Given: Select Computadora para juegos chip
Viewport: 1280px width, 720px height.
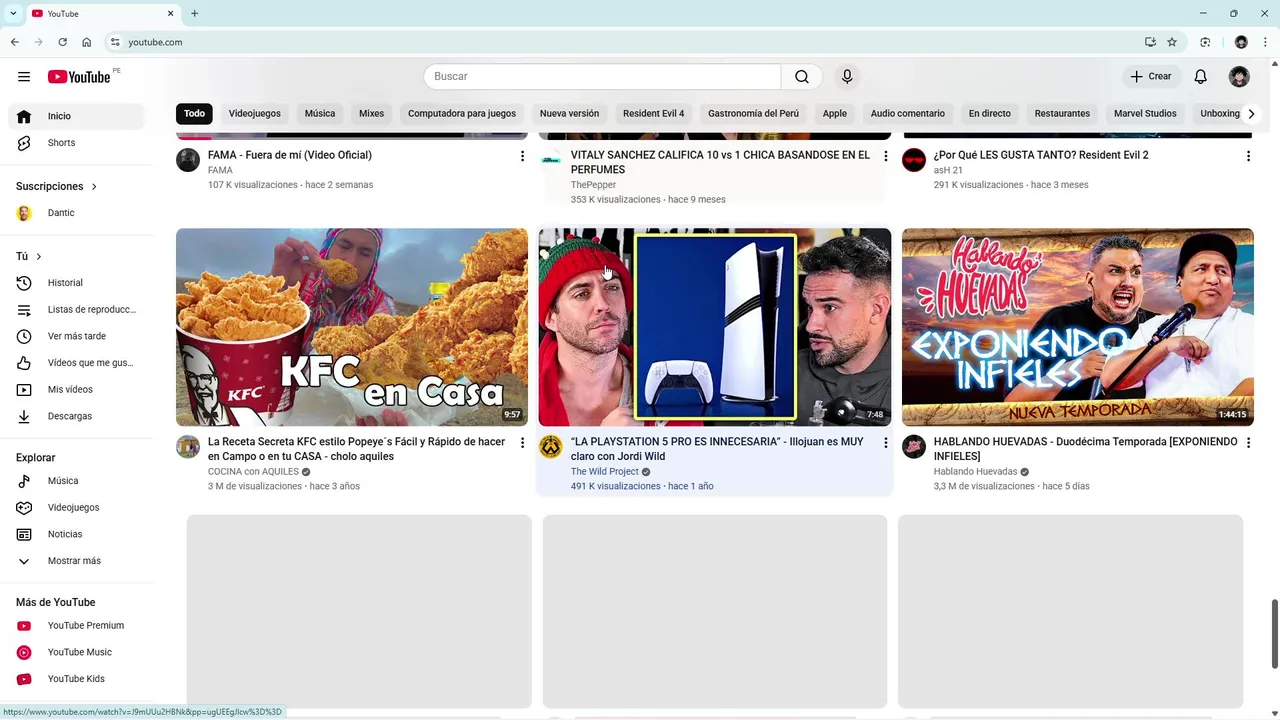Looking at the screenshot, I should click(462, 114).
